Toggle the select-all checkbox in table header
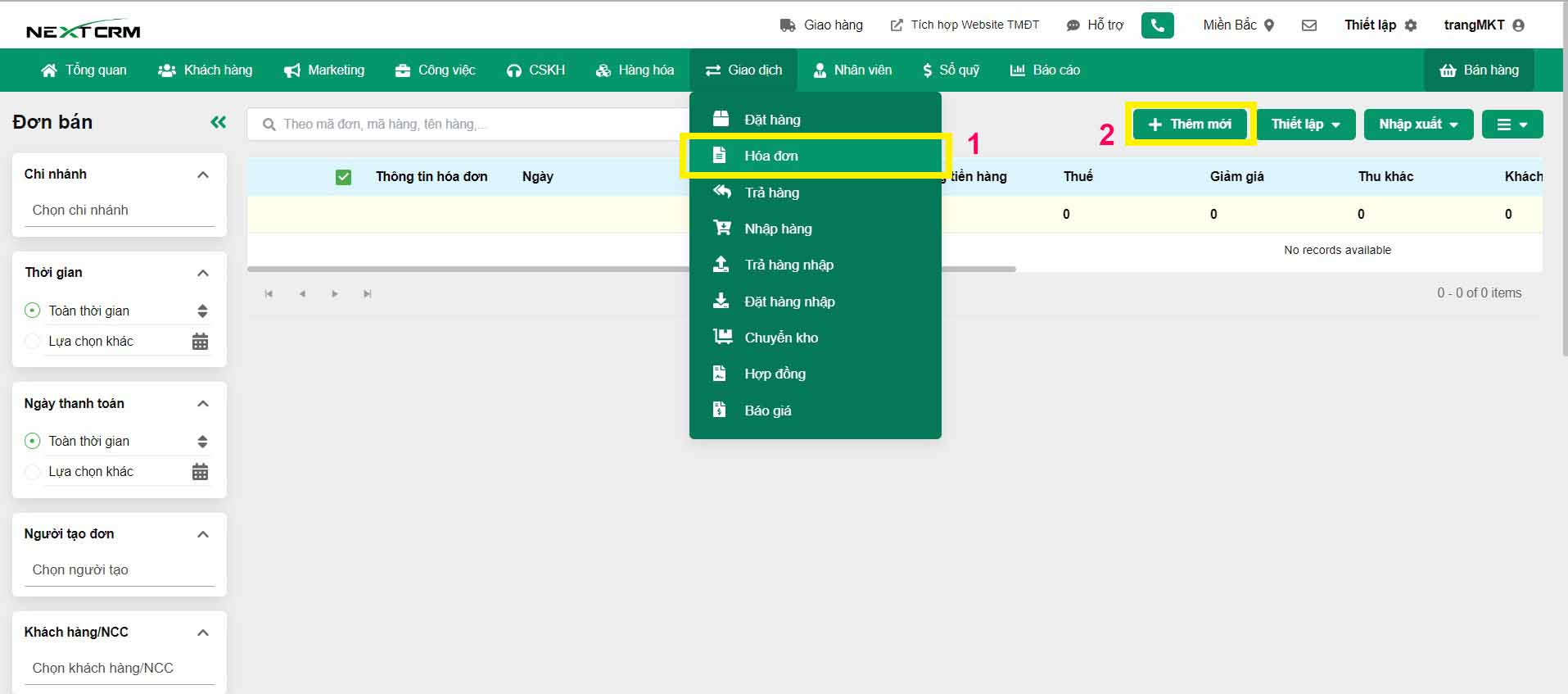This screenshot has width=1568, height=694. pos(343,177)
